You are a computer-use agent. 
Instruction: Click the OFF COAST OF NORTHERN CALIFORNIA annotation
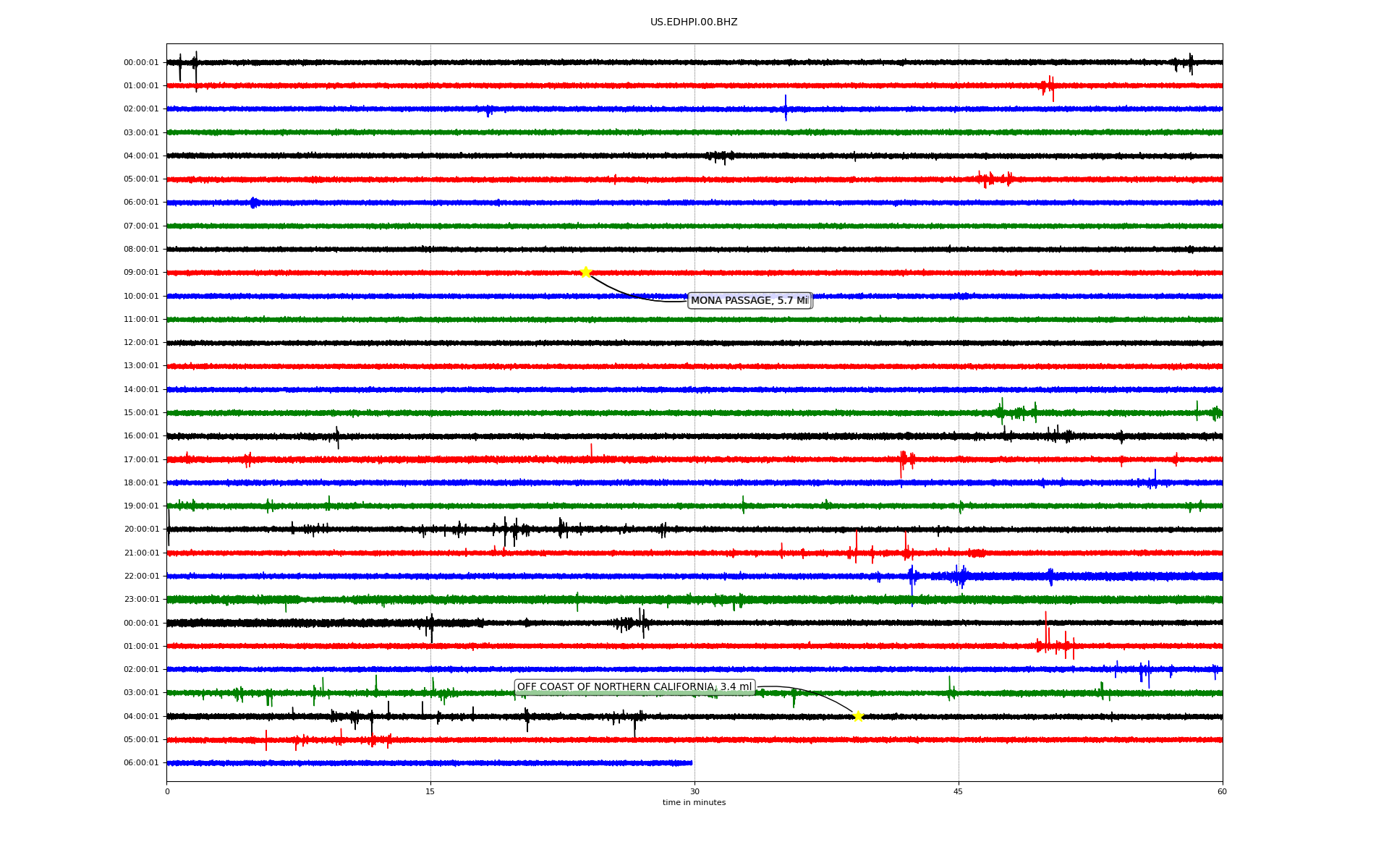(x=634, y=687)
